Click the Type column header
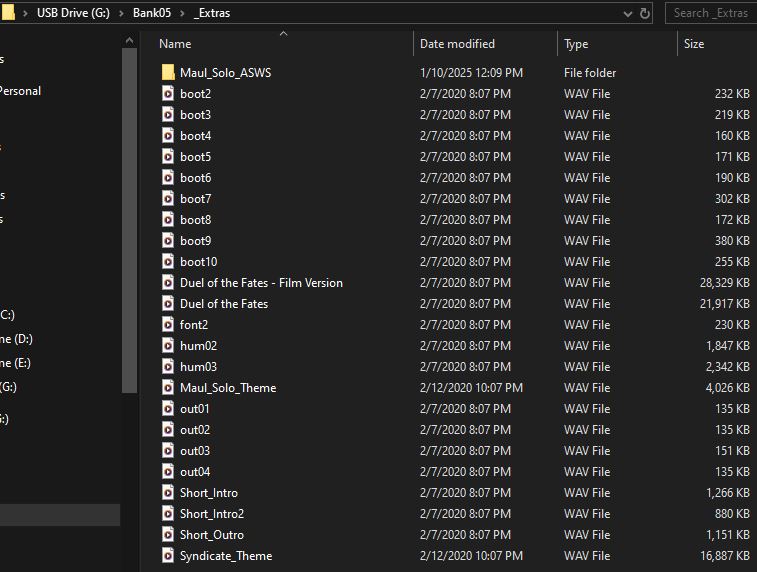 576,44
